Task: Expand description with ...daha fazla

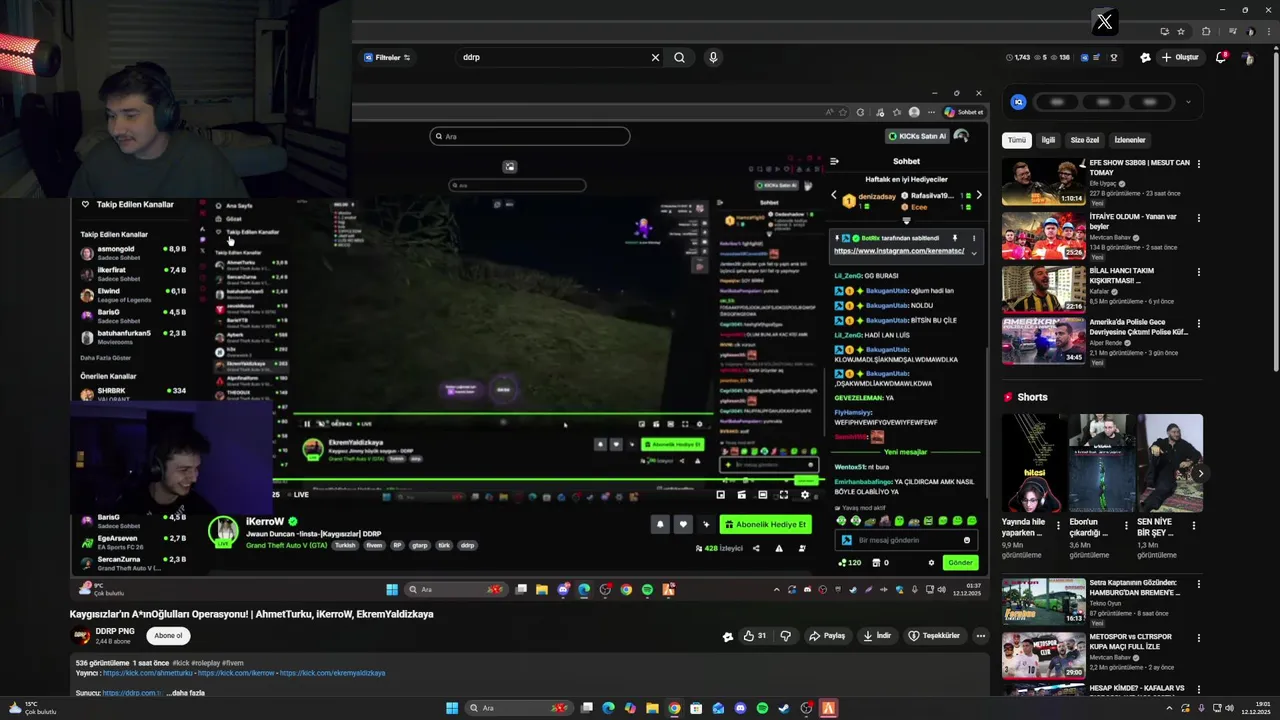Action: point(186,693)
